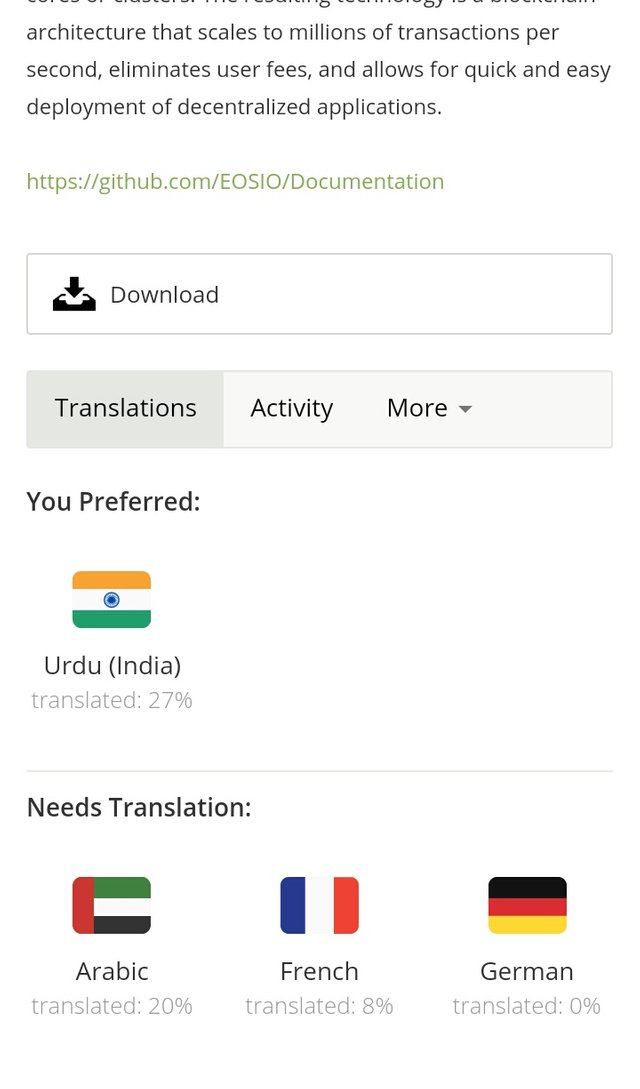The width and height of the screenshot is (640, 1089).
Task: Open the German language link
Action: point(527,971)
